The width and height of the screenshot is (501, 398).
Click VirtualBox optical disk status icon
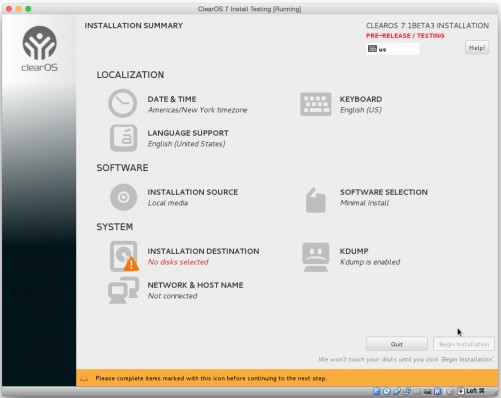tap(387, 391)
